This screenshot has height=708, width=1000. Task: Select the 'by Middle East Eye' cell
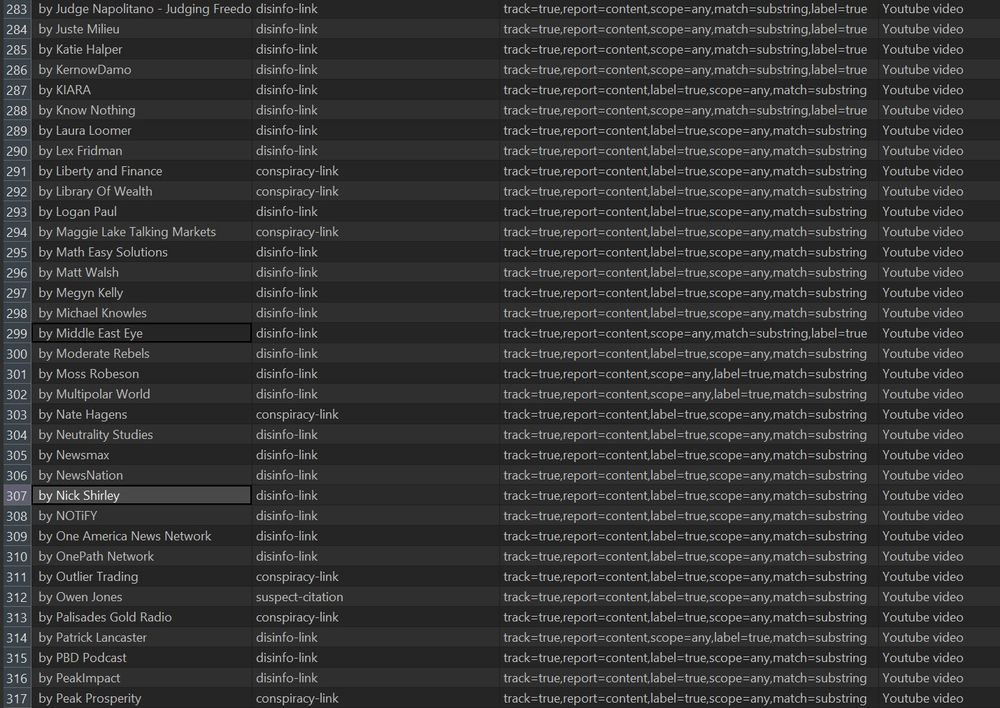(142, 333)
